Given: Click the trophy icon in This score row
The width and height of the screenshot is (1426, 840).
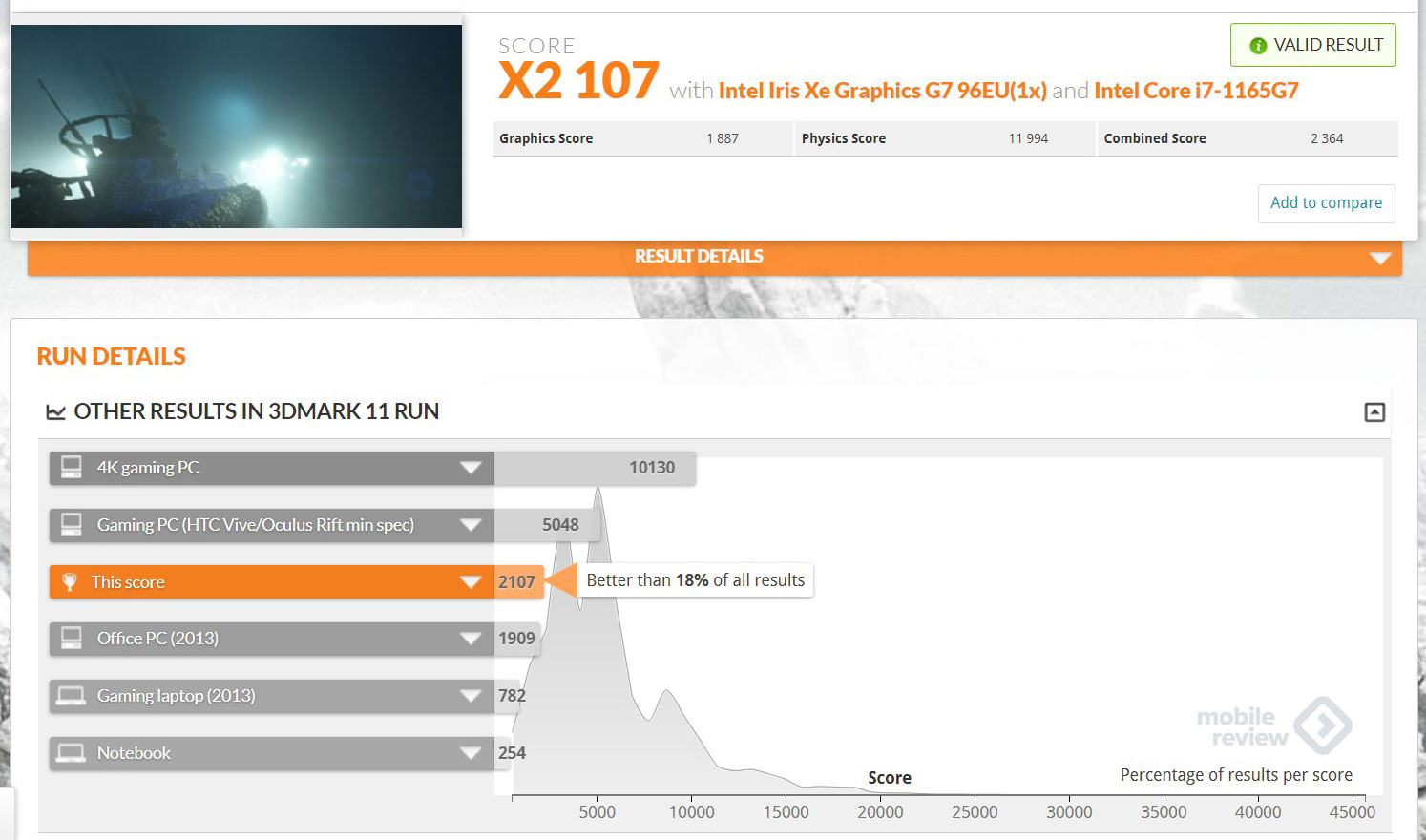Looking at the screenshot, I should click(70, 581).
